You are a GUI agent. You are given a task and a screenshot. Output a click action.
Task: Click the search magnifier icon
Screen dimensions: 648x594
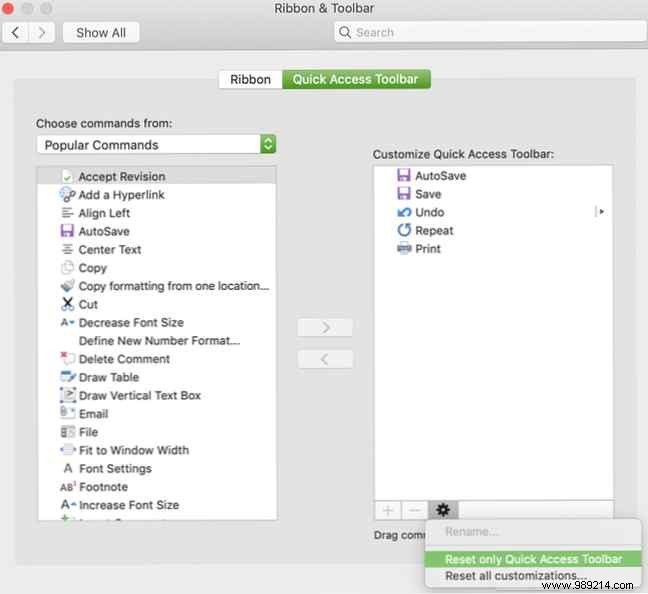click(x=345, y=32)
